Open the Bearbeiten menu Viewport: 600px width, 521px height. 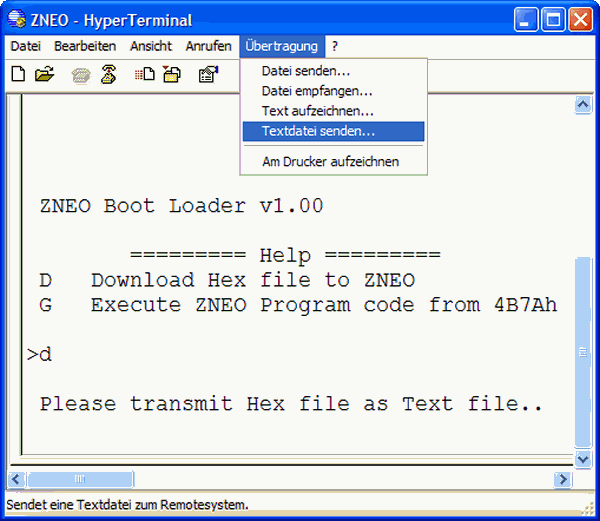tap(85, 46)
